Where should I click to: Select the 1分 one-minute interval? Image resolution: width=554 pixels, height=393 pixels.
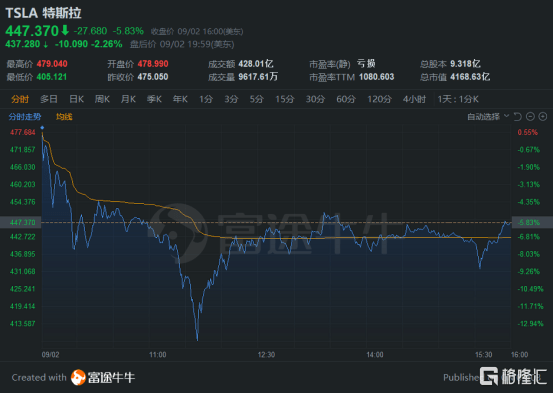pyautogui.click(x=206, y=99)
